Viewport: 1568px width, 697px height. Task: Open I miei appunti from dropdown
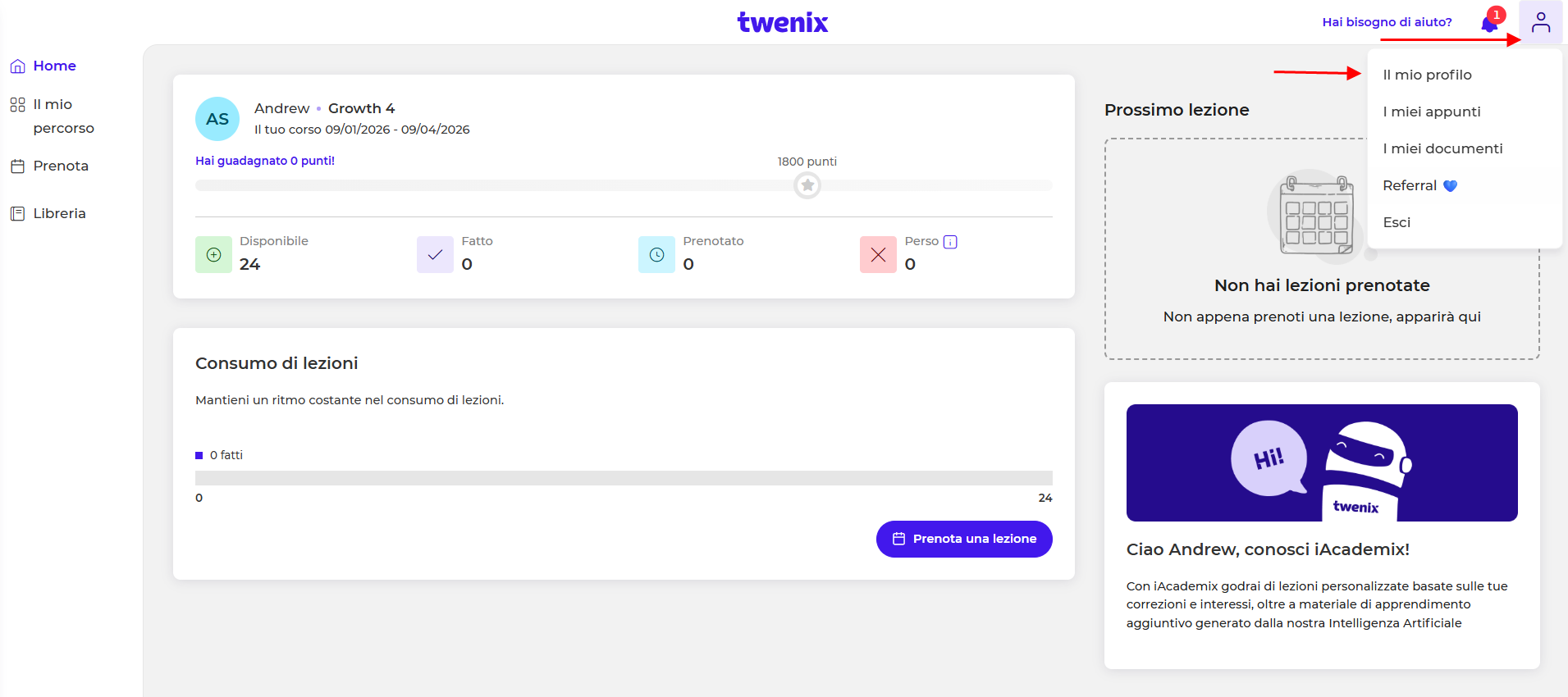tap(1431, 112)
